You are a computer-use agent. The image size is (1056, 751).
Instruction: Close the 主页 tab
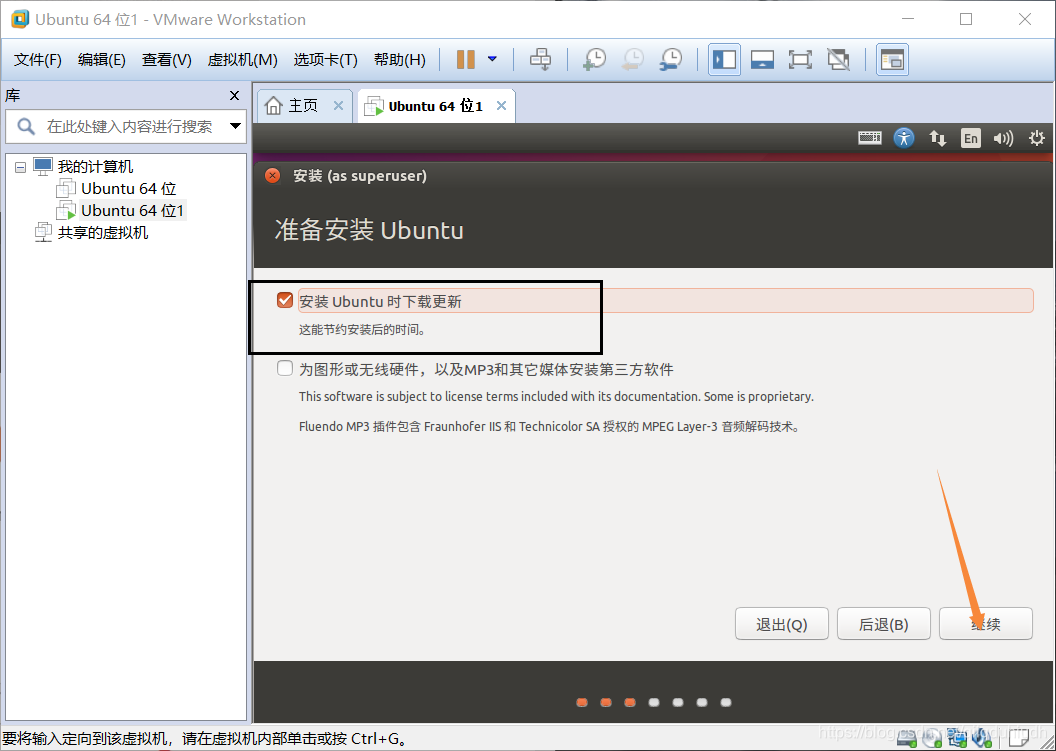pyautogui.click(x=339, y=106)
